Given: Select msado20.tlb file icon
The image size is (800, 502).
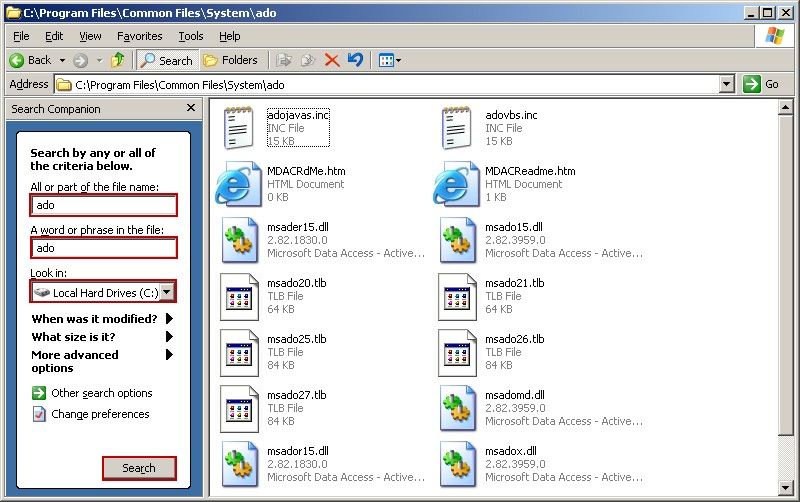Looking at the screenshot, I should [239, 296].
